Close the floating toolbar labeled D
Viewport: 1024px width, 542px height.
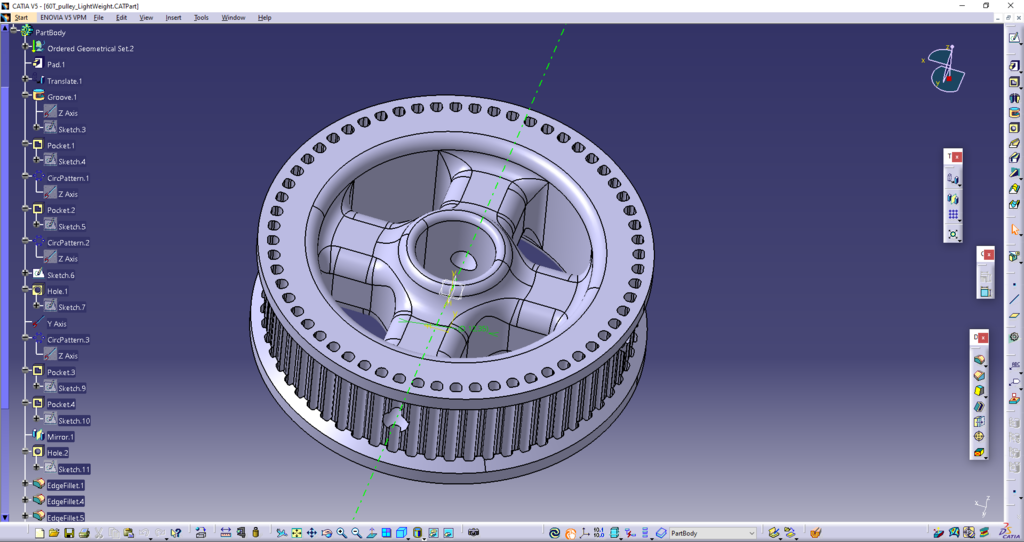coord(982,338)
